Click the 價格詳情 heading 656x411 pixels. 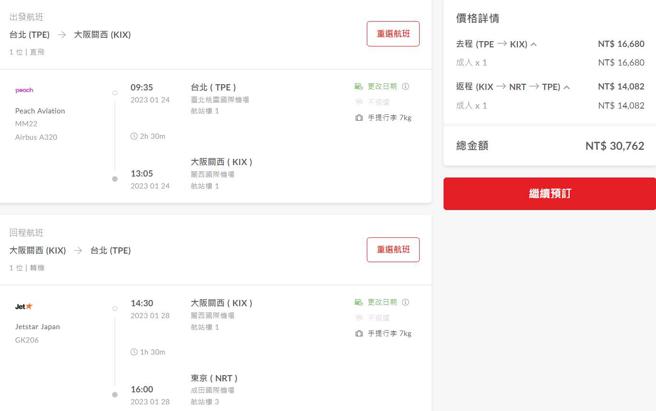coord(477,18)
